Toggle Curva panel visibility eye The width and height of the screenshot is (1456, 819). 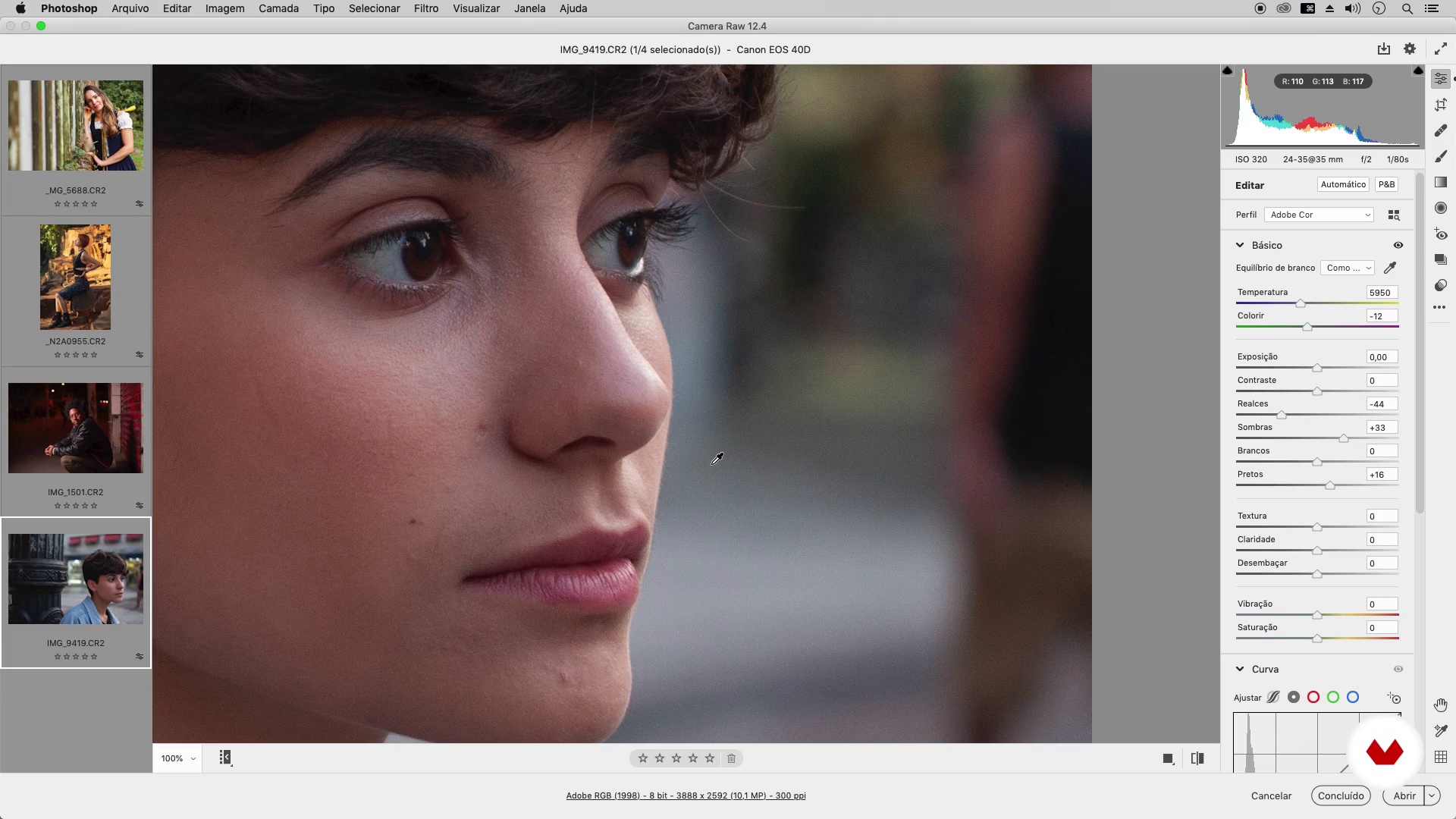[x=1398, y=669]
